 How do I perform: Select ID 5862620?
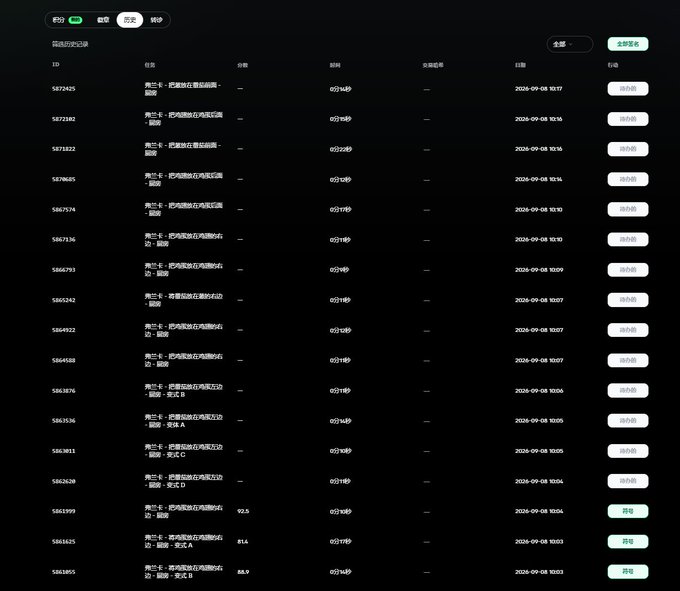[64, 481]
